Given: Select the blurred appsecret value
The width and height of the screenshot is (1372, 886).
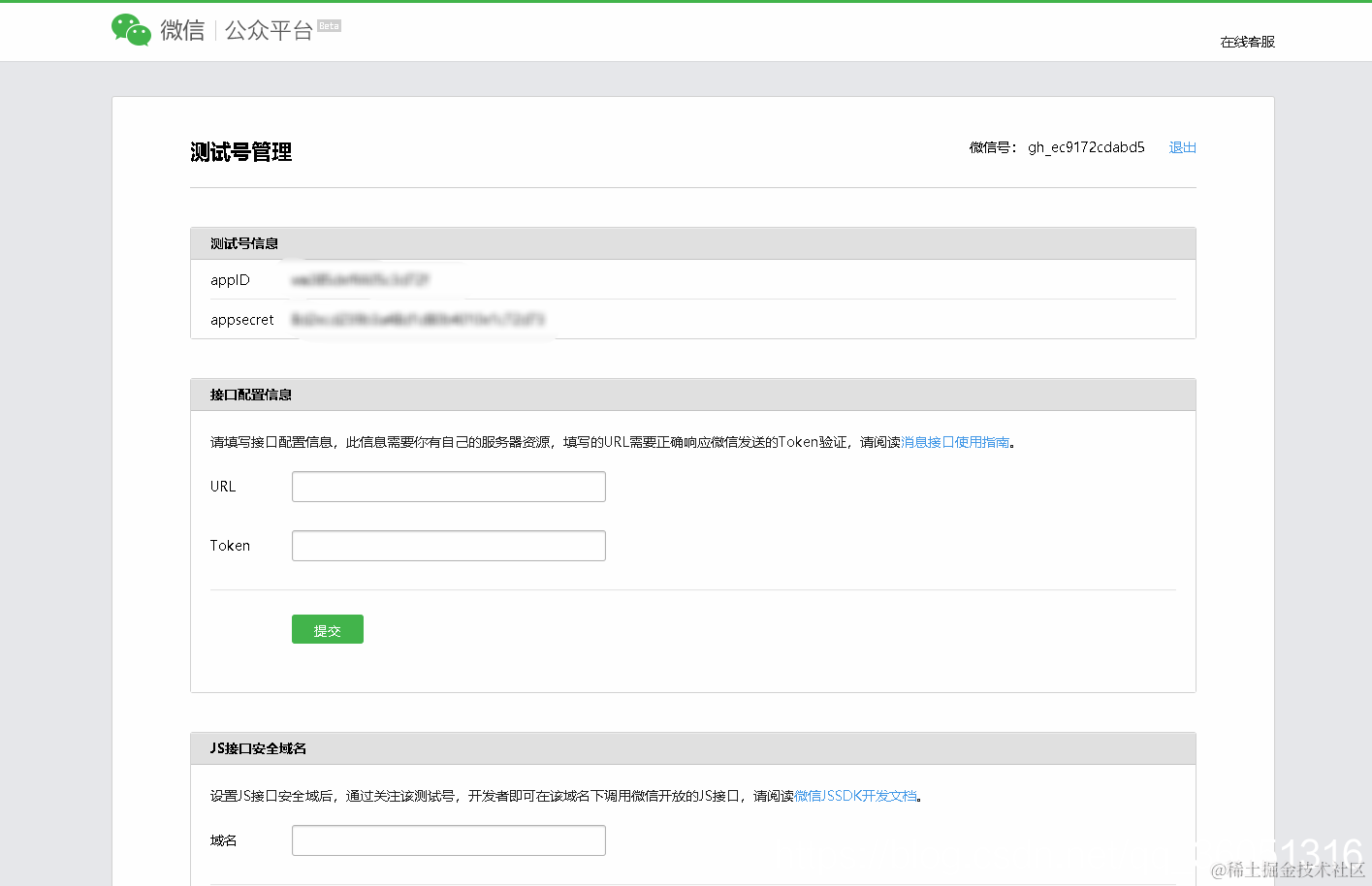Looking at the screenshot, I should click(x=417, y=319).
